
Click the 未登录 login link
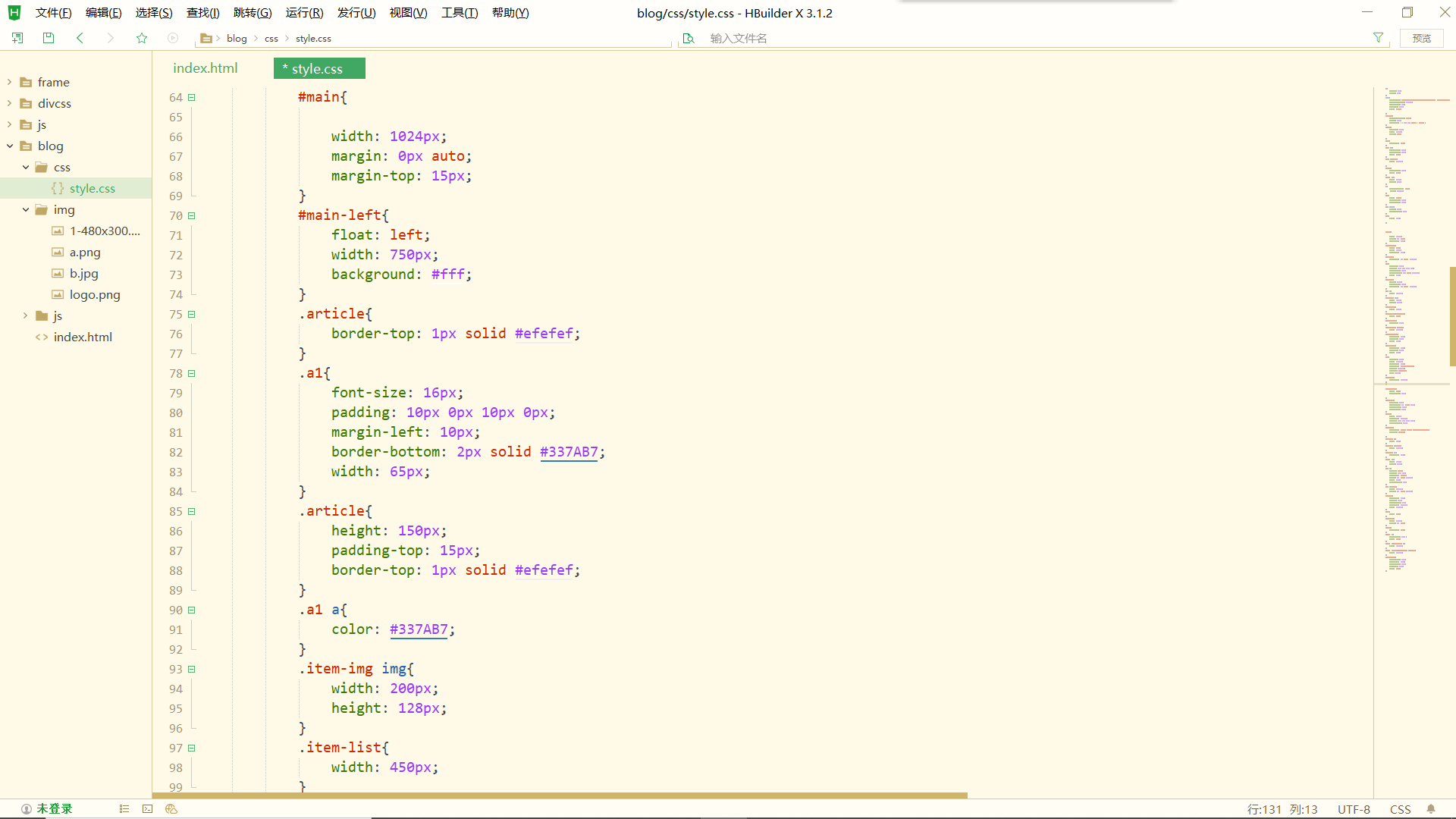click(x=55, y=809)
